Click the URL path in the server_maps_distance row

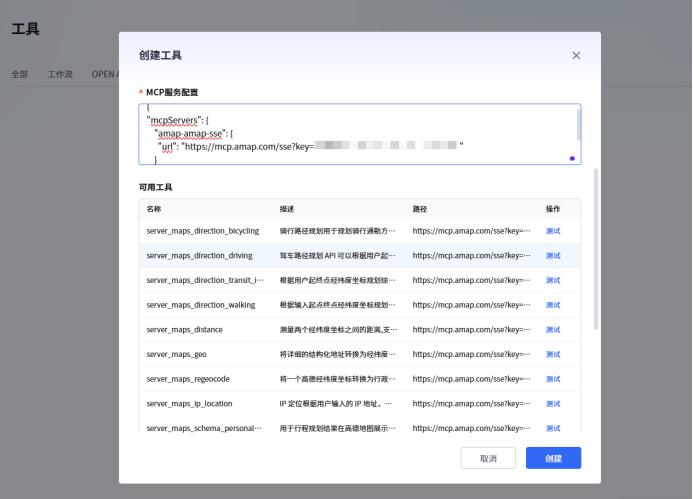click(x=472, y=330)
